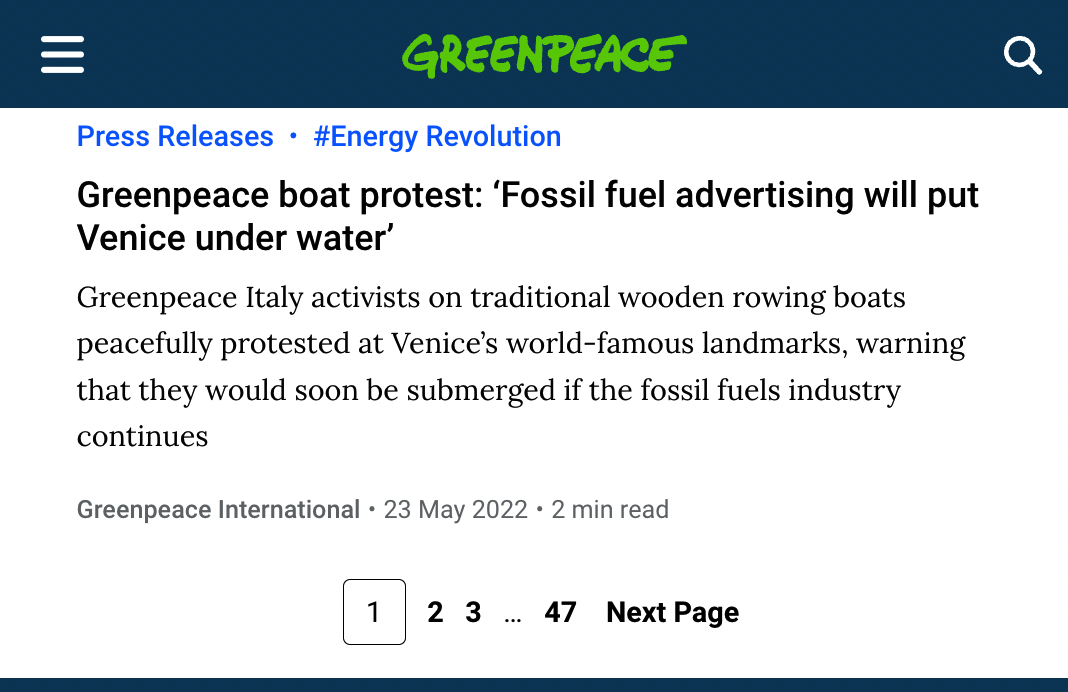This screenshot has height=692, width=1068.
Task: Click bullet between Press Releases and #Energy Revolution
Action: (x=293, y=136)
